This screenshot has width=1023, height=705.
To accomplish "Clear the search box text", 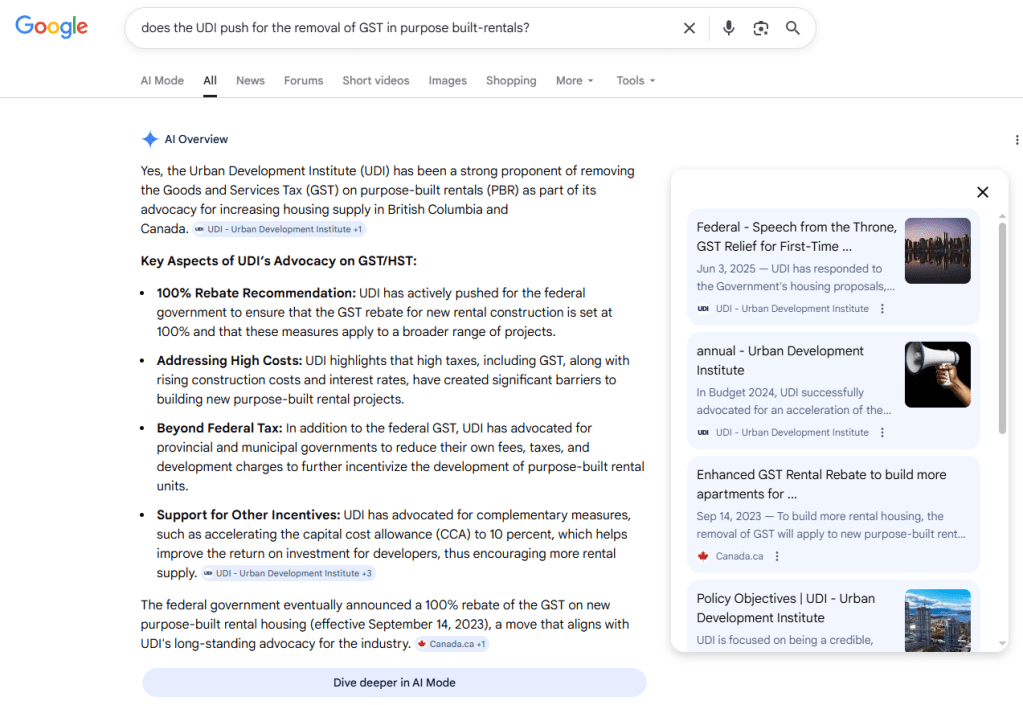I will pyautogui.click(x=689, y=28).
